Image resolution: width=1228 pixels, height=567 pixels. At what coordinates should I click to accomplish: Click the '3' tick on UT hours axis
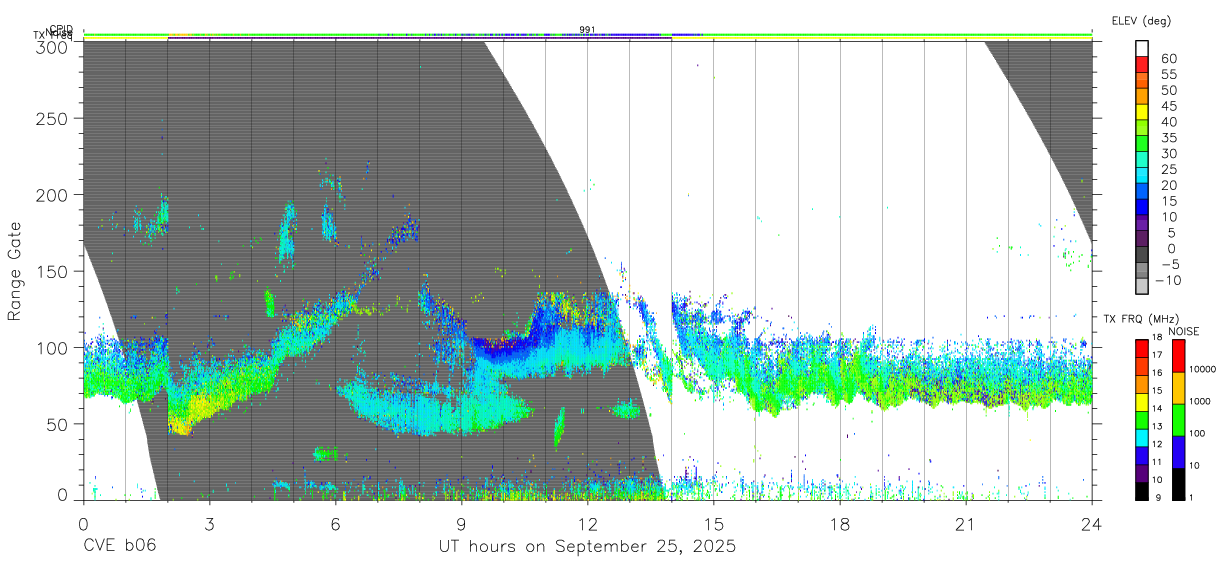(209, 524)
